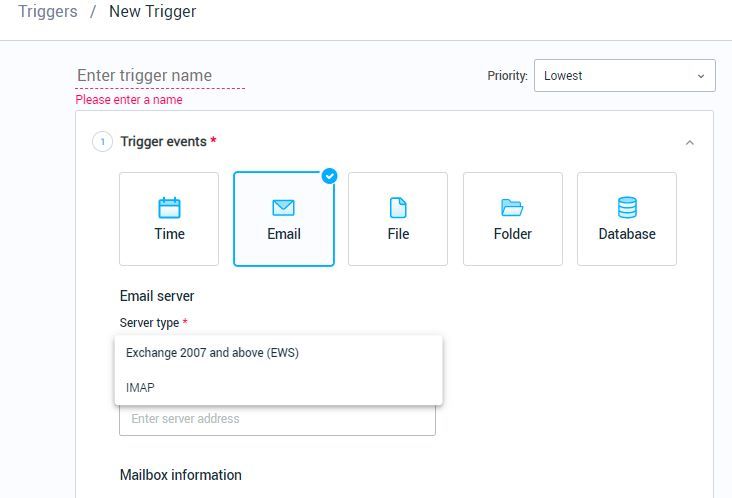Screen dimensions: 732x498
Task: Click the blue checkmark badge on Email
Action: point(329,176)
